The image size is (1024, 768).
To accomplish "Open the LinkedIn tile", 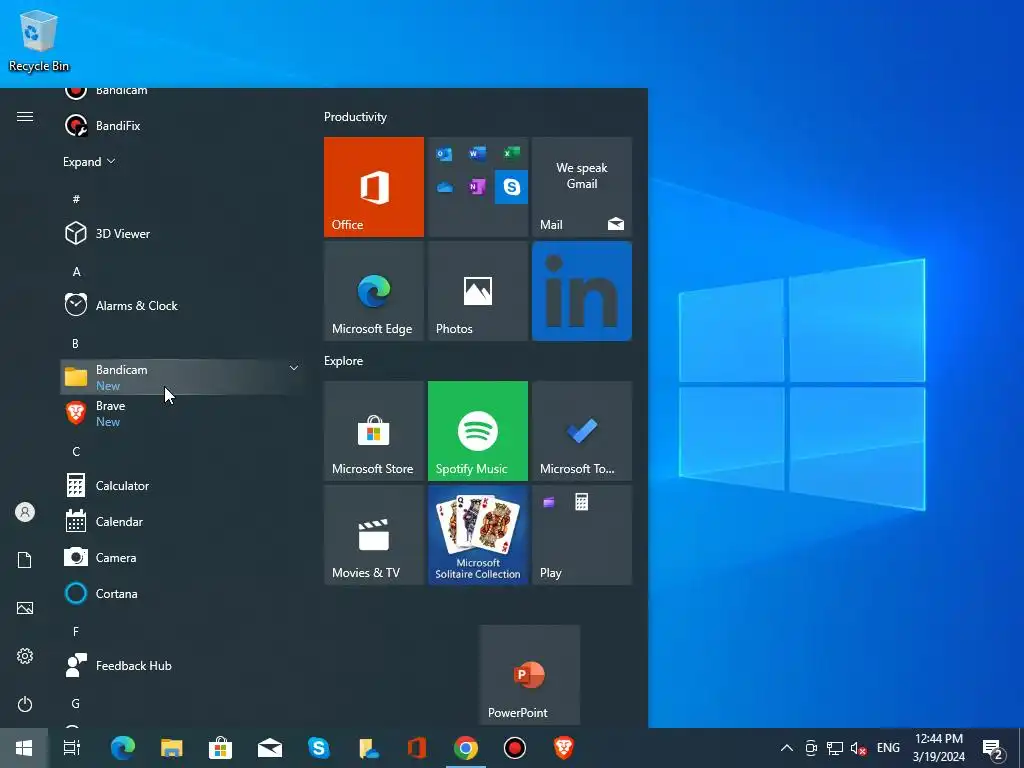I will click(582, 291).
